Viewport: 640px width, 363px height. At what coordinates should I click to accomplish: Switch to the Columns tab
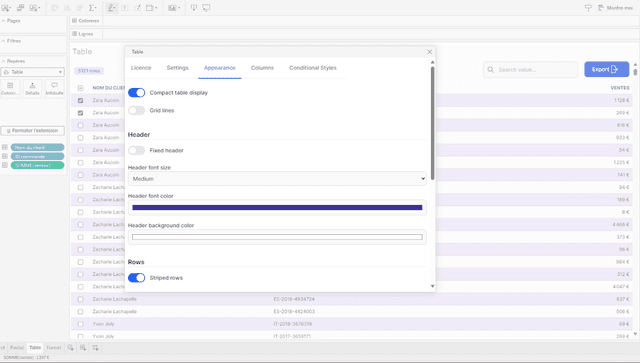tap(262, 68)
